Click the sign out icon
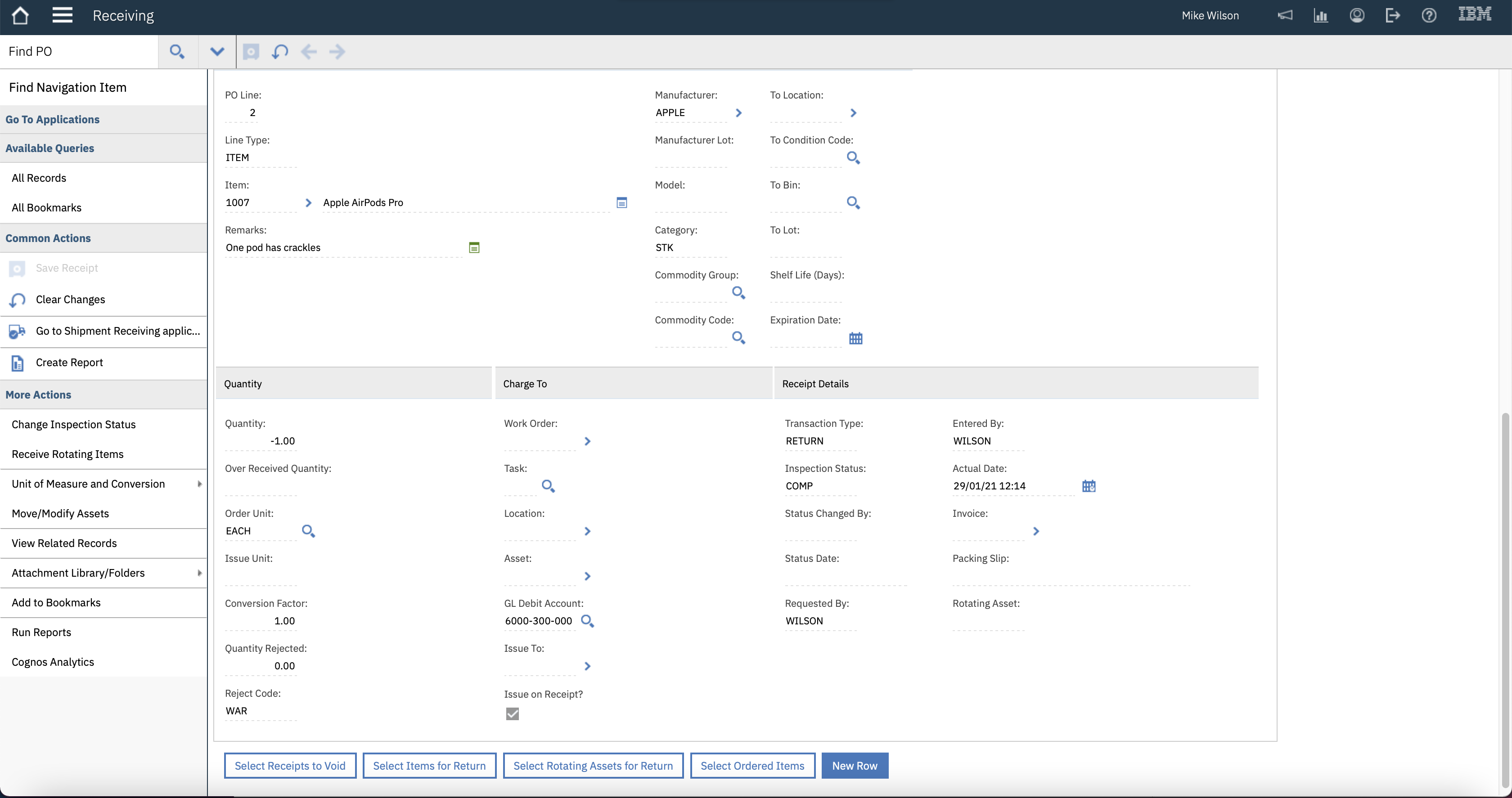Viewport: 1512px width, 798px height. (1393, 15)
